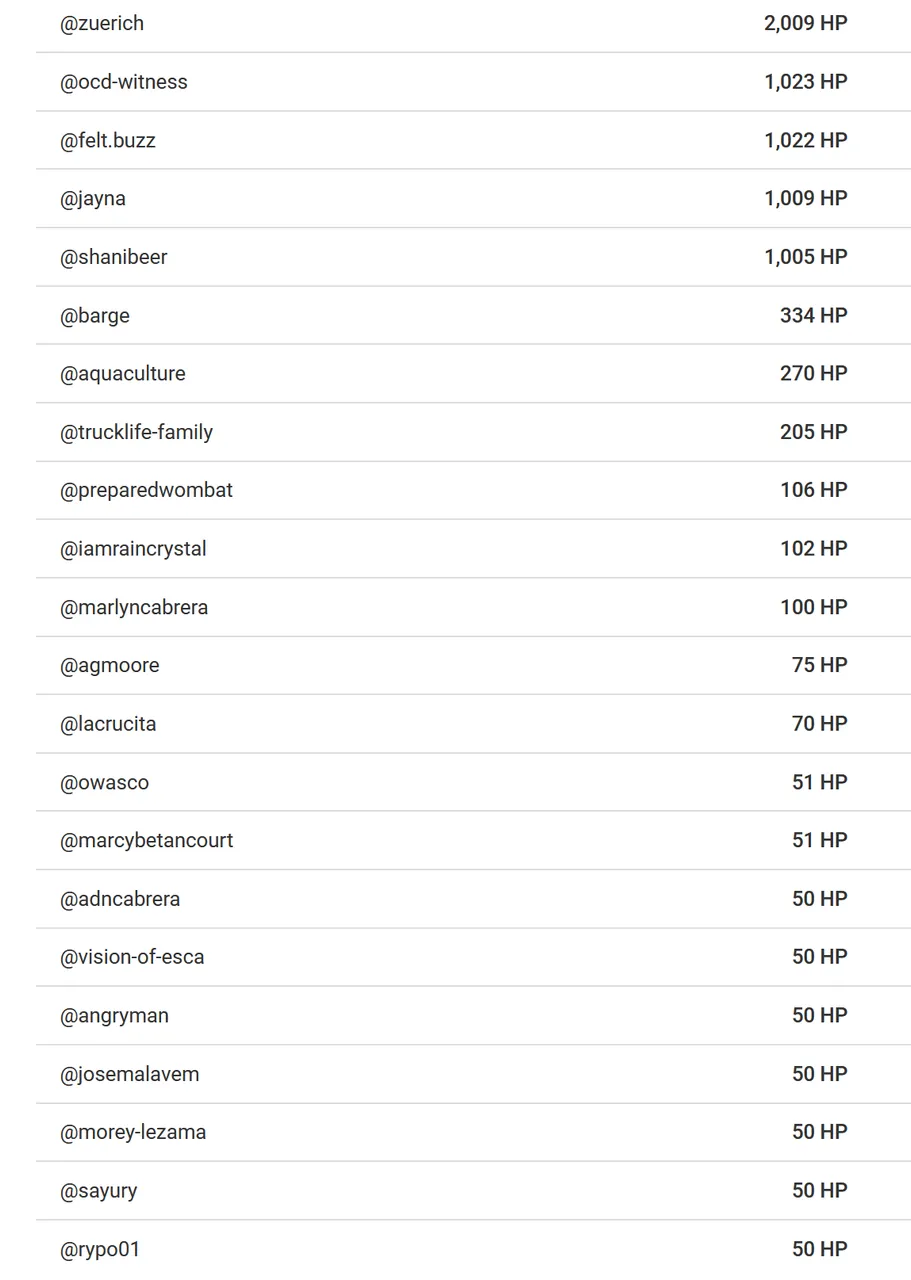This screenshot has width=911, height=1280.
Task: Open the @zuerich profile link
Action: coord(102,23)
